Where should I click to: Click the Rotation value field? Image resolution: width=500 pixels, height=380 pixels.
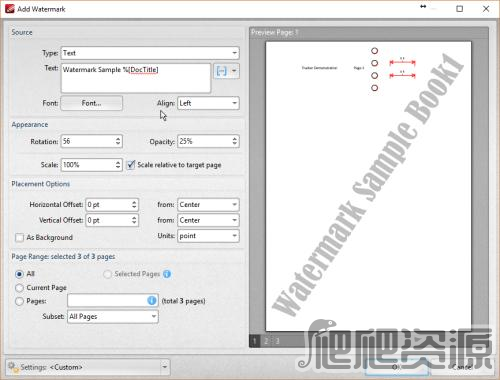point(87,141)
